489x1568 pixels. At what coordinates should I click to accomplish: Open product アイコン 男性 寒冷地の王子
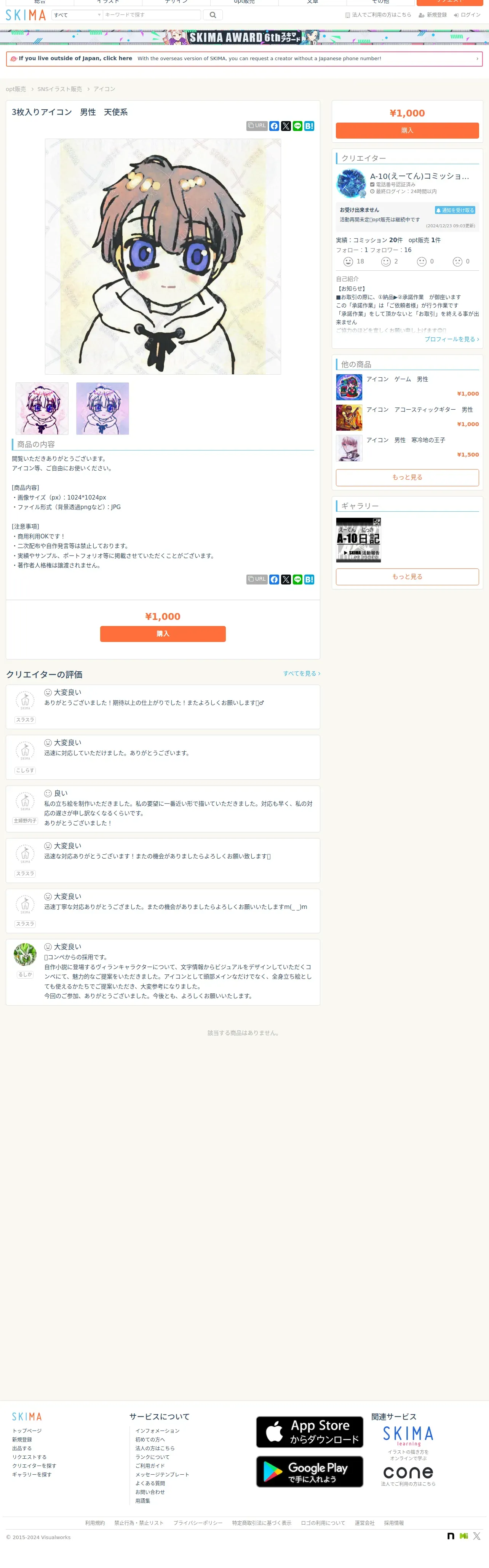pos(407,448)
